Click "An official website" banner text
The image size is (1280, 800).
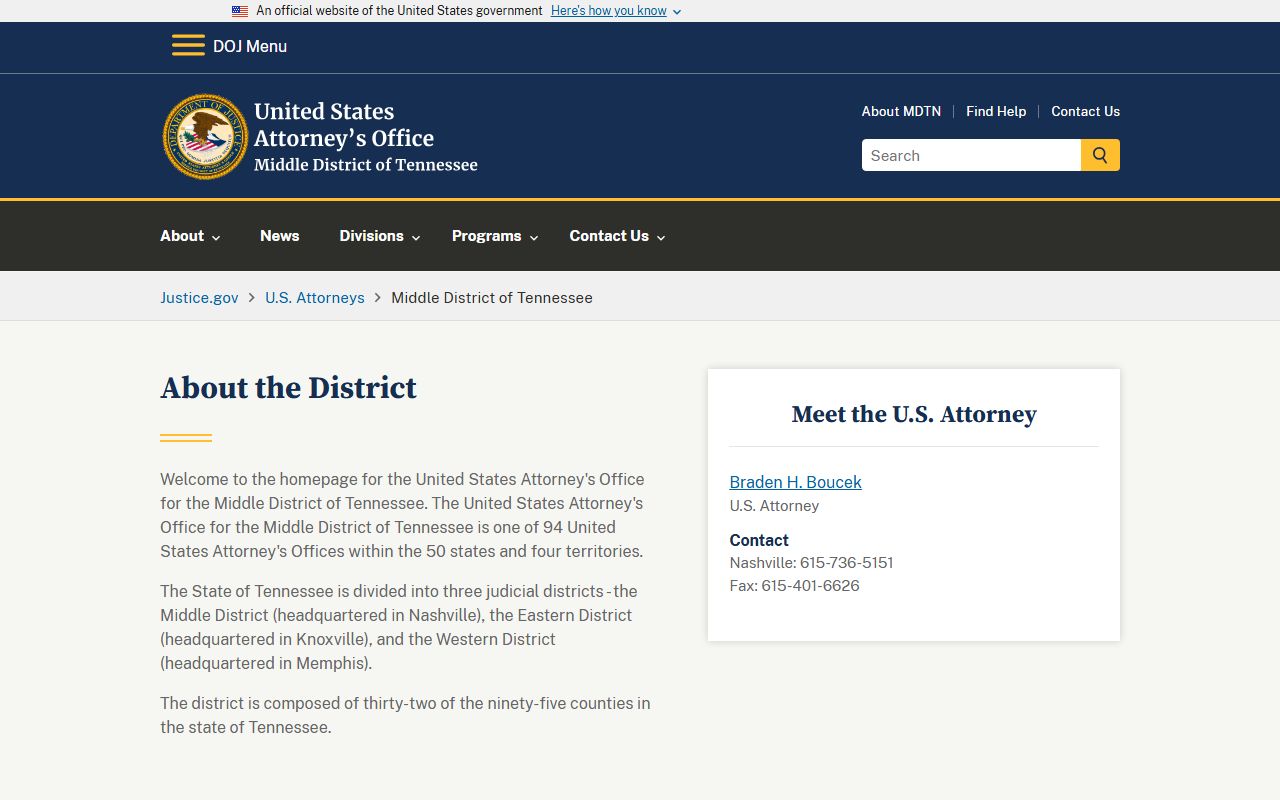pyautogui.click(x=399, y=11)
